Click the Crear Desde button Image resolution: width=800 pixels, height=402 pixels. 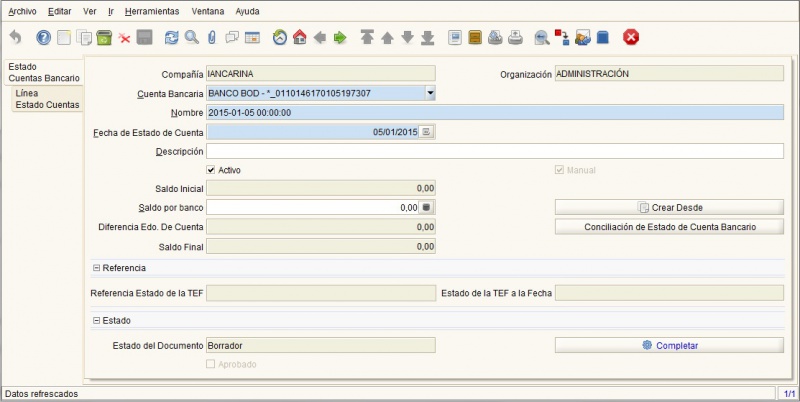click(x=669, y=208)
